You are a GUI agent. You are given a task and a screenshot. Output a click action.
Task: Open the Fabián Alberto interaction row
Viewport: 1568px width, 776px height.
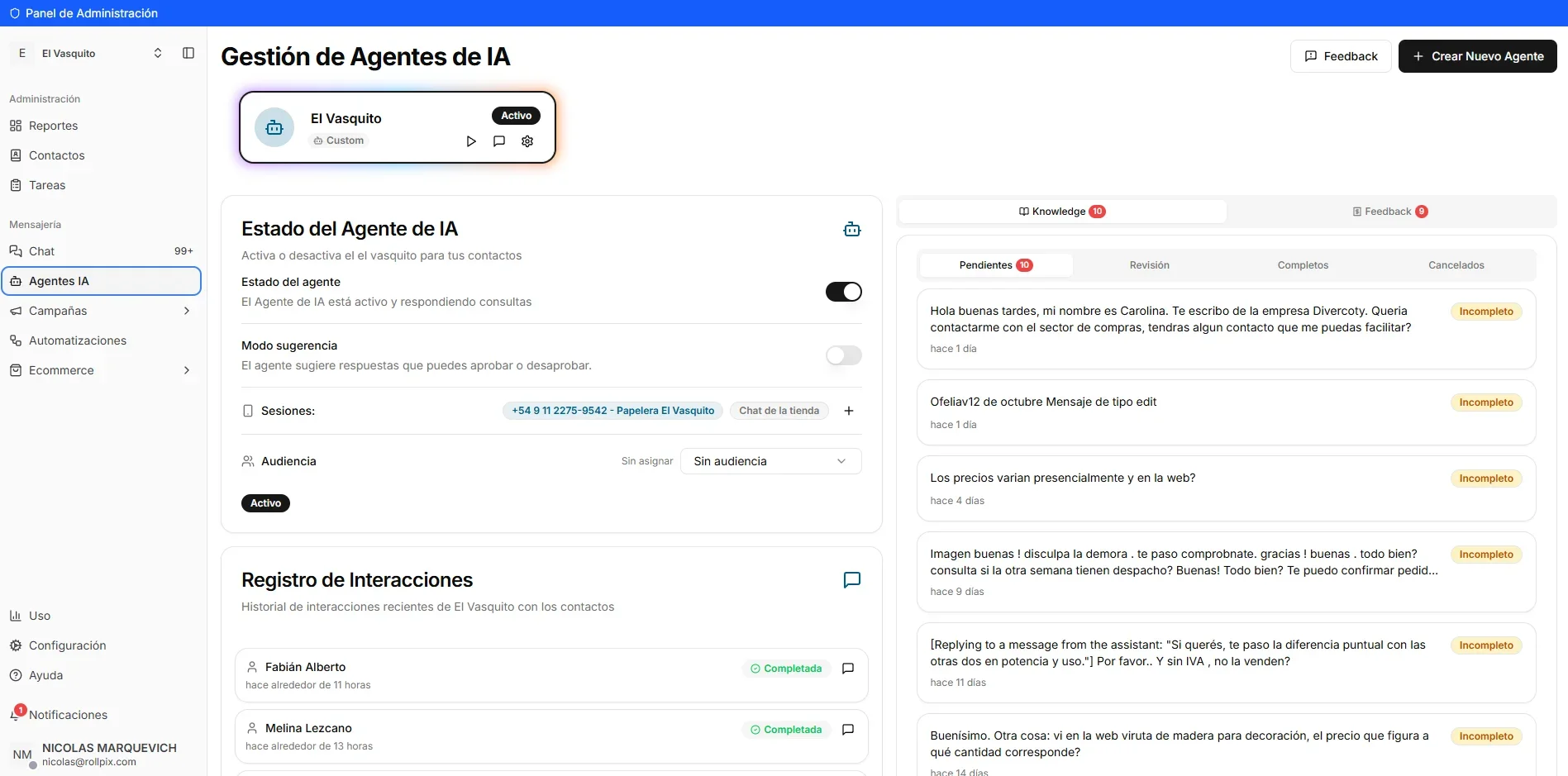point(551,675)
